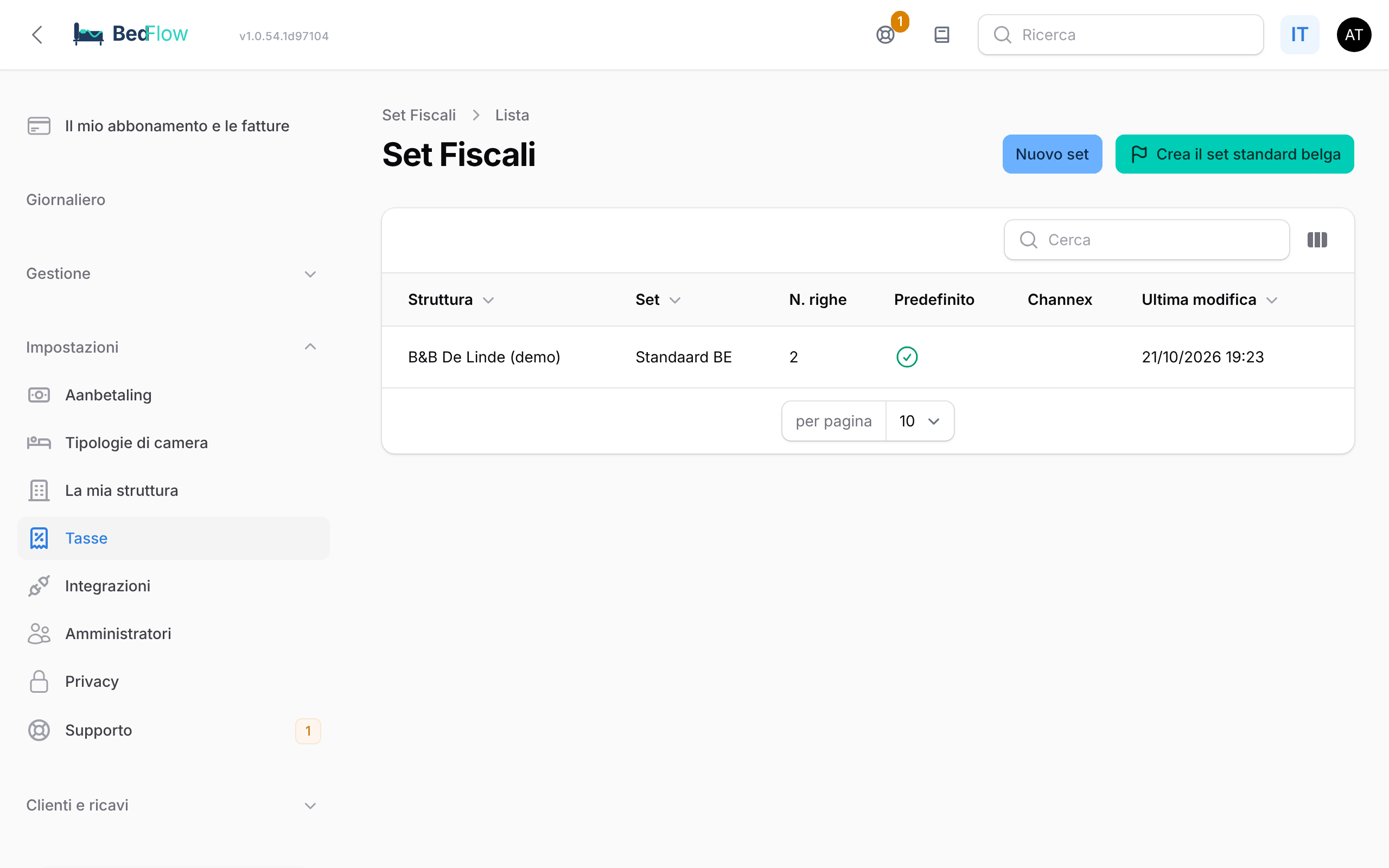Open the BedFlow logo home link
The width and height of the screenshot is (1389, 868).
[130, 34]
